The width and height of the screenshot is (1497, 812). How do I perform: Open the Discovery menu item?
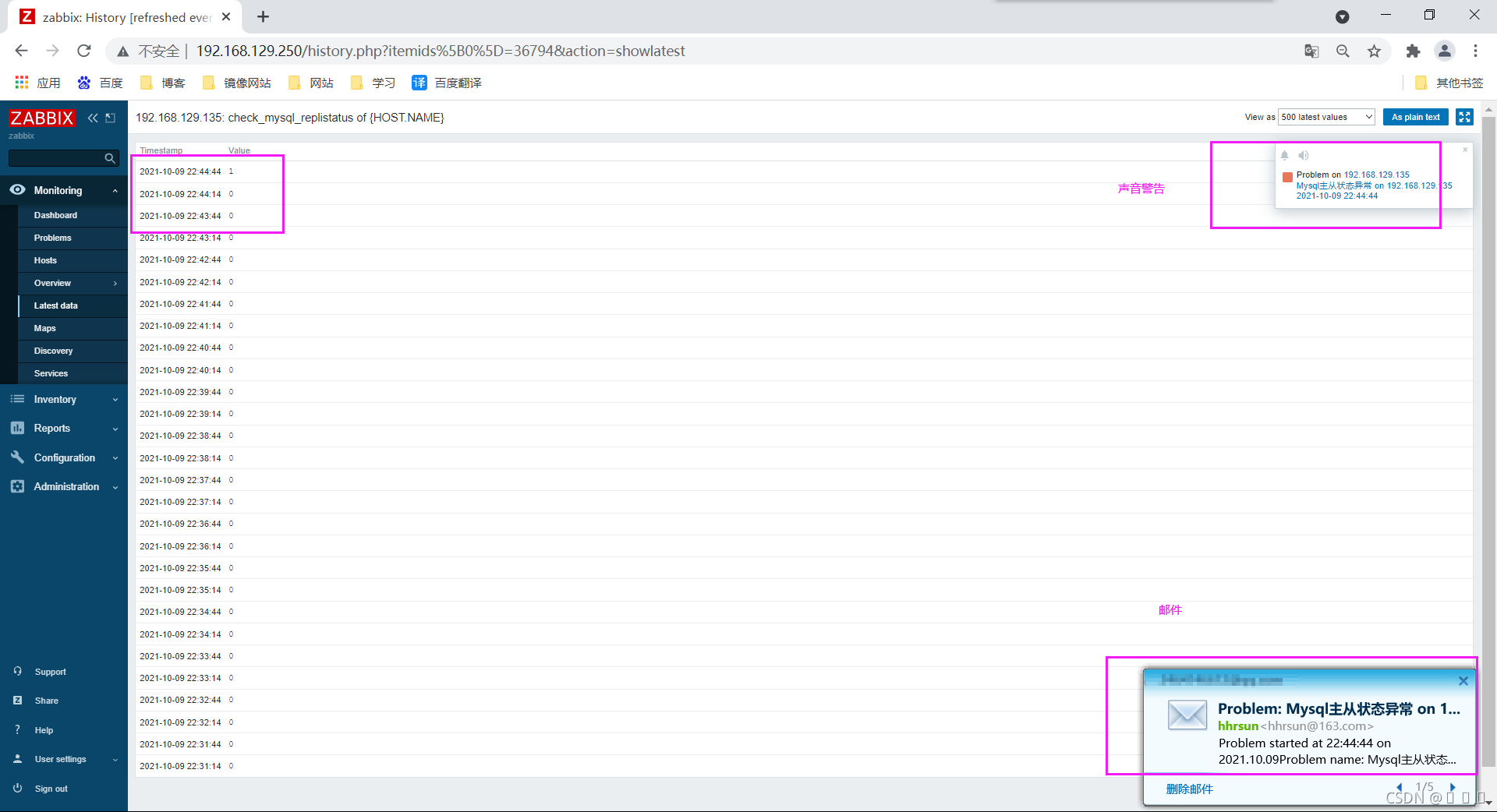point(53,351)
